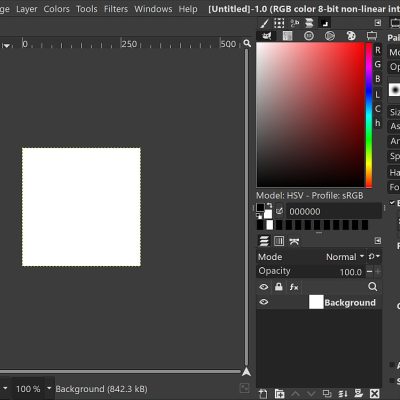Open the blend mode group switcher dropdown
Screen dimensions: 400x400
pyautogui.click(x=374, y=256)
